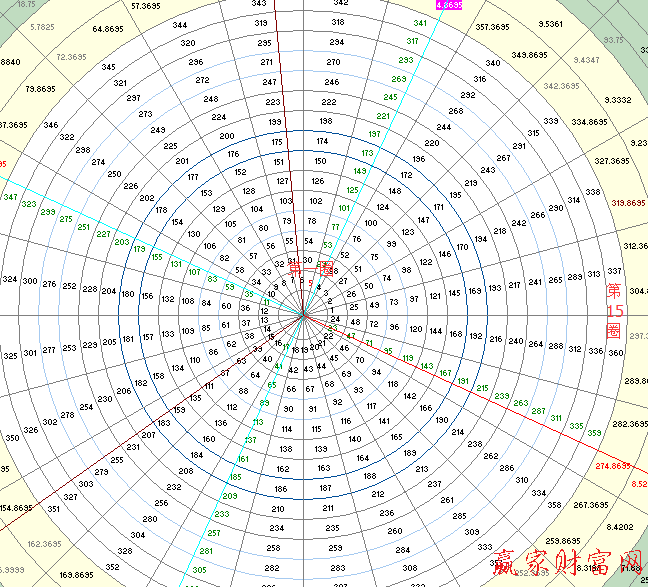Select number 337 beside the ring label
Viewport: 648px width, 587px height.
614,271
